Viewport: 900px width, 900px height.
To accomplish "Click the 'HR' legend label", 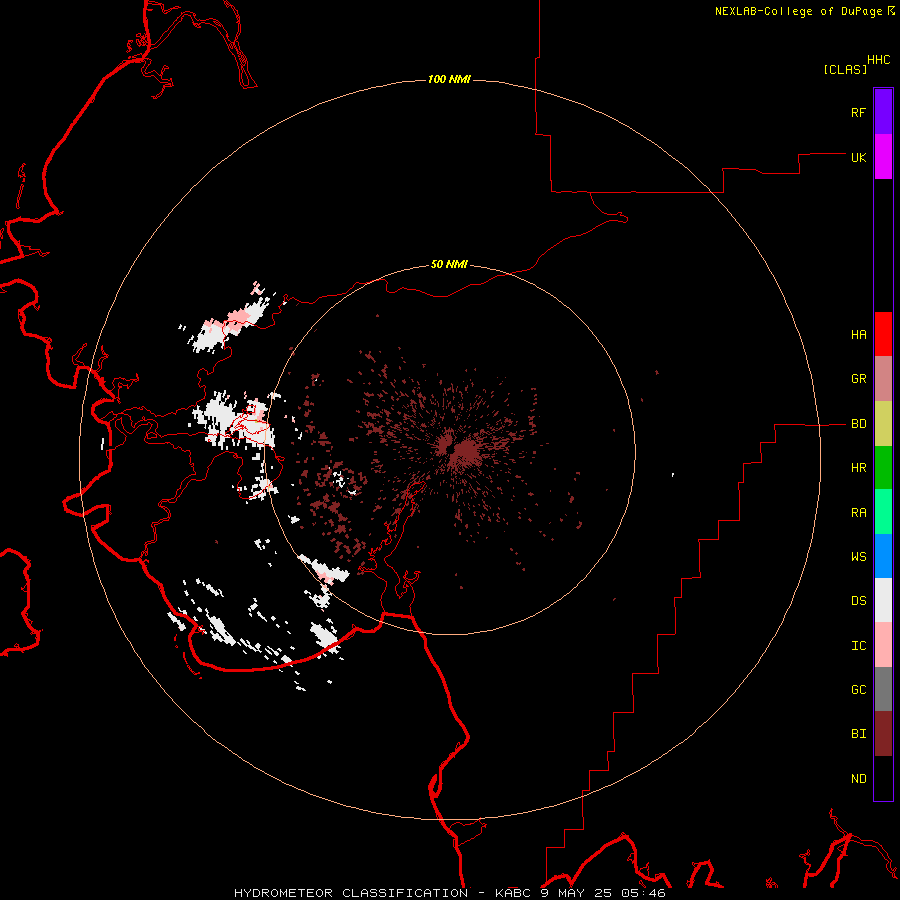I will click(858, 468).
